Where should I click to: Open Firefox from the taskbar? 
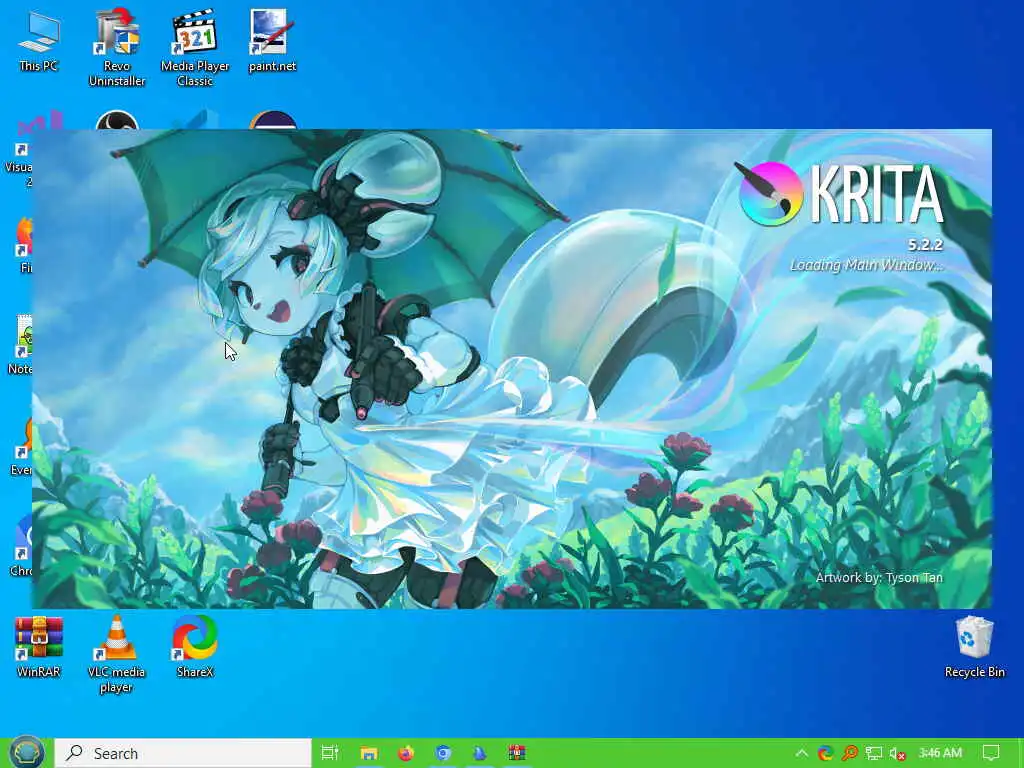tap(406, 753)
